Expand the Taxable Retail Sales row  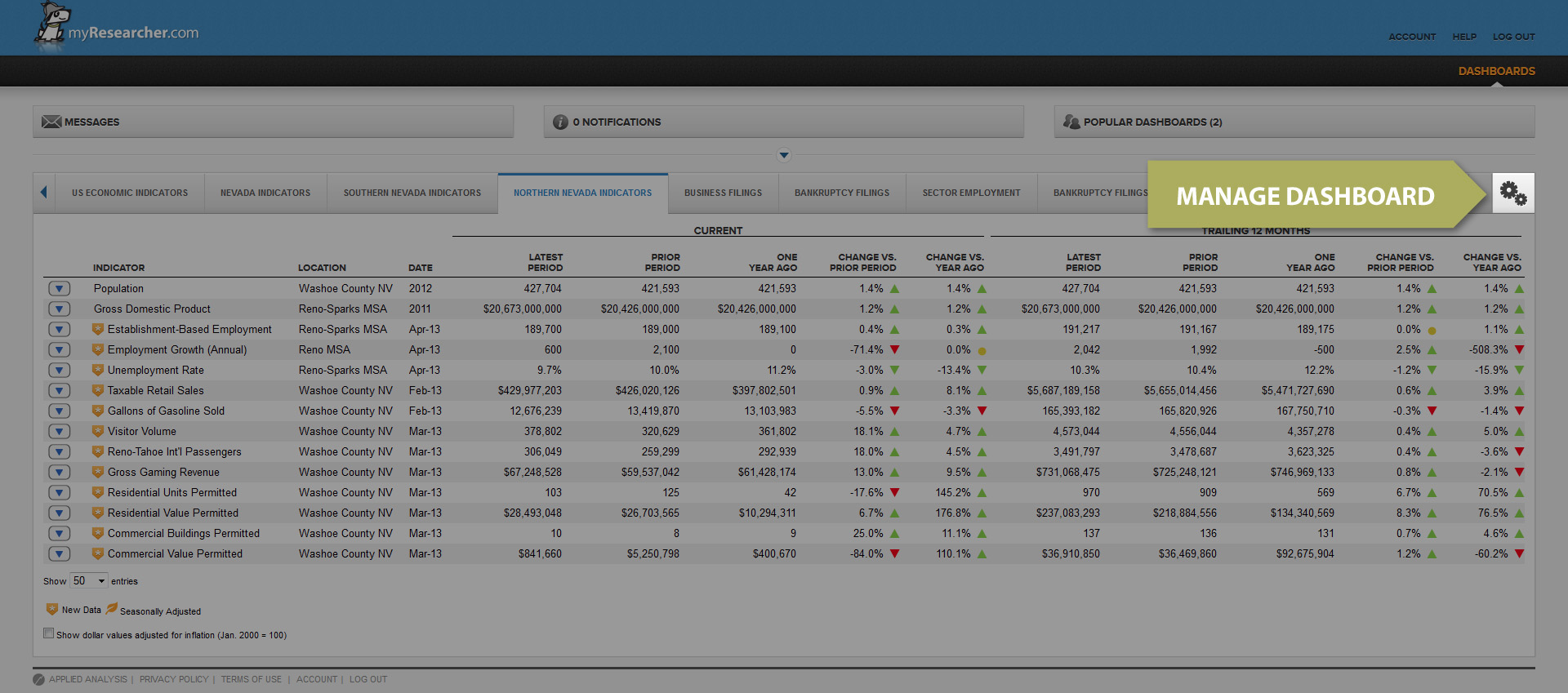point(59,390)
